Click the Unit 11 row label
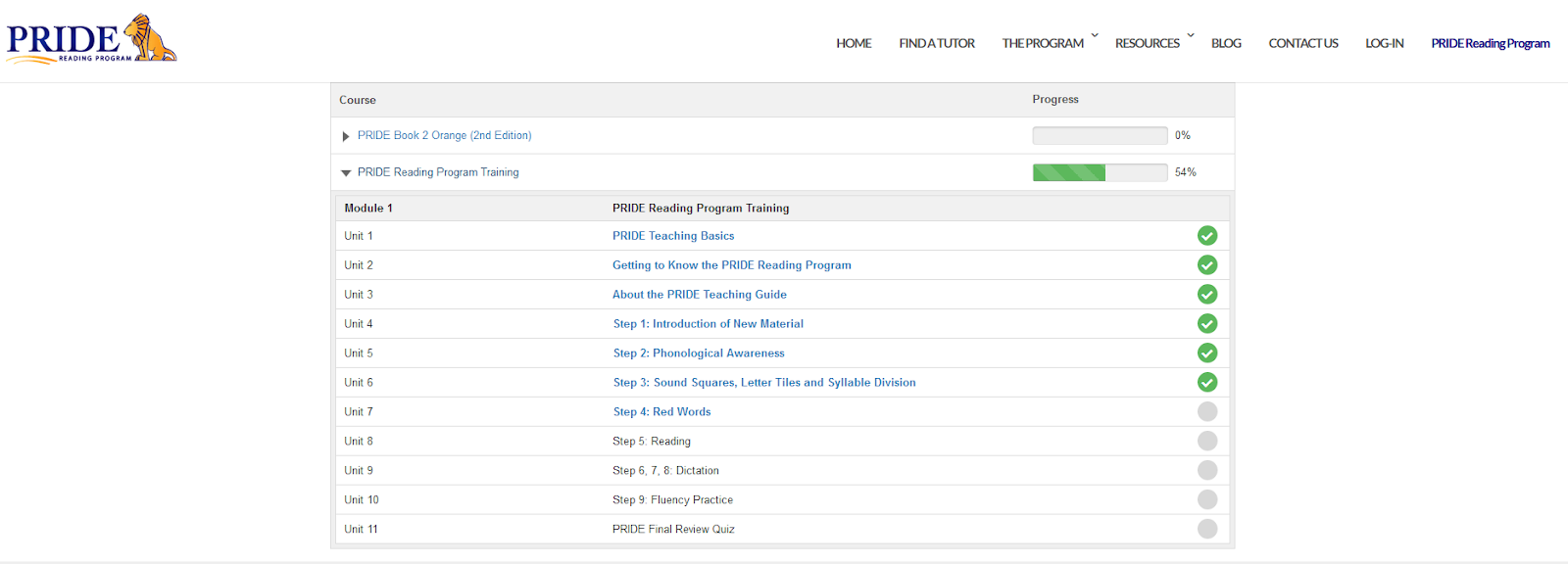Viewport: 1568px width, 564px height. tap(361, 530)
